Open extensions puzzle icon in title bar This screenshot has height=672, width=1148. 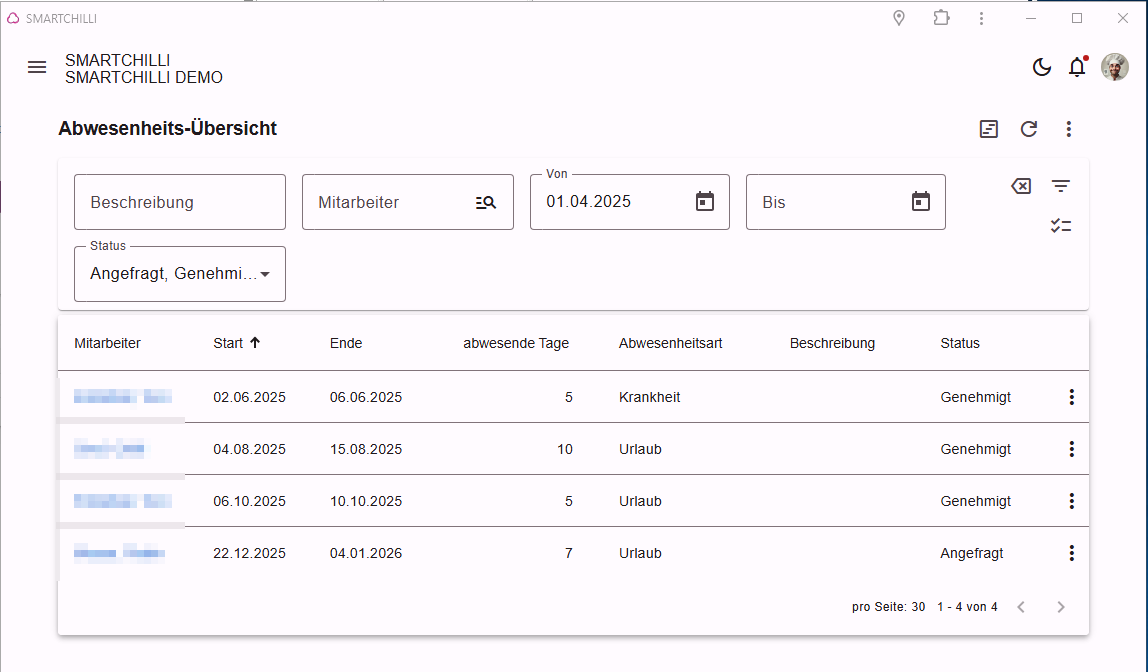[x=942, y=18]
